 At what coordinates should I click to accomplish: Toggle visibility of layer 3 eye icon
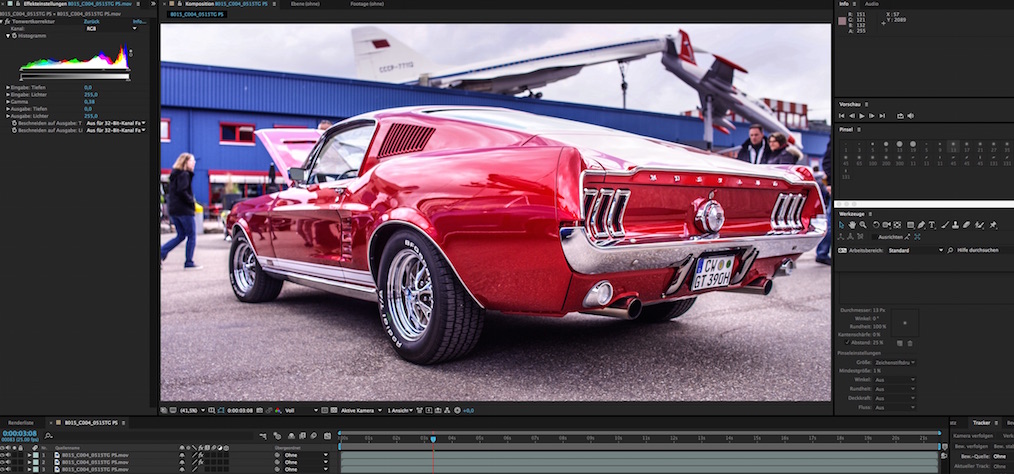[x=3, y=469]
